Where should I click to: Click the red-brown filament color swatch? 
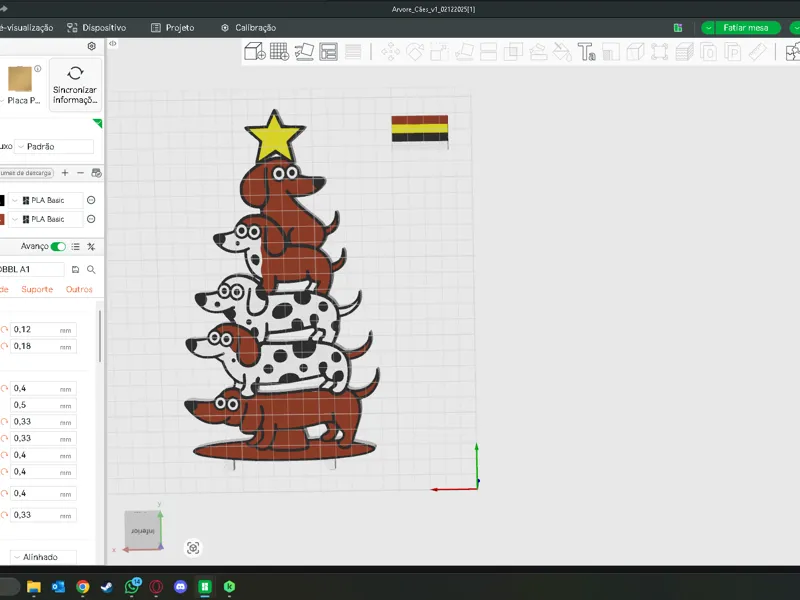pos(2,219)
